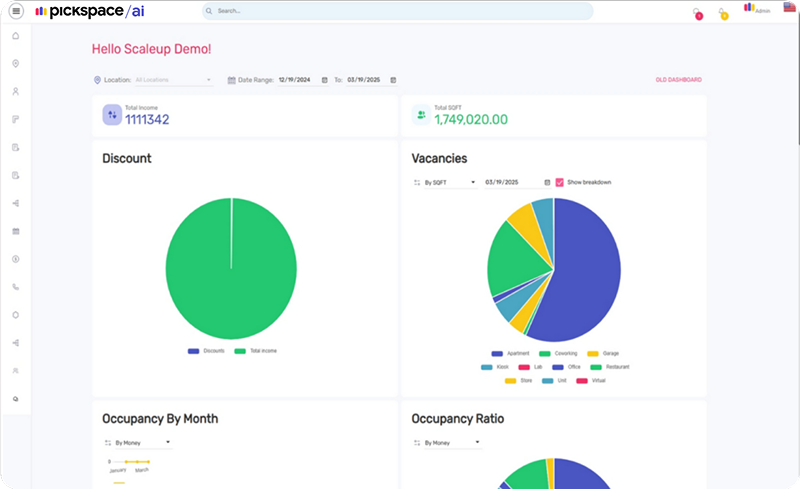This screenshot has height=489, width=800.
Task: Click the Hello Scaleup Demo! heading
Action: point(152,49)
